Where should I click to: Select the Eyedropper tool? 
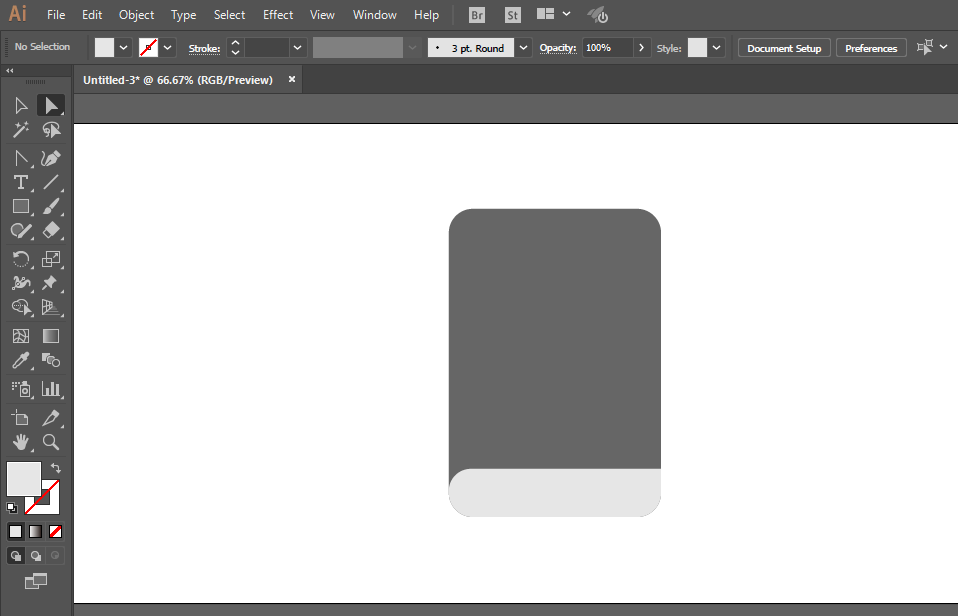pos(21,361)
